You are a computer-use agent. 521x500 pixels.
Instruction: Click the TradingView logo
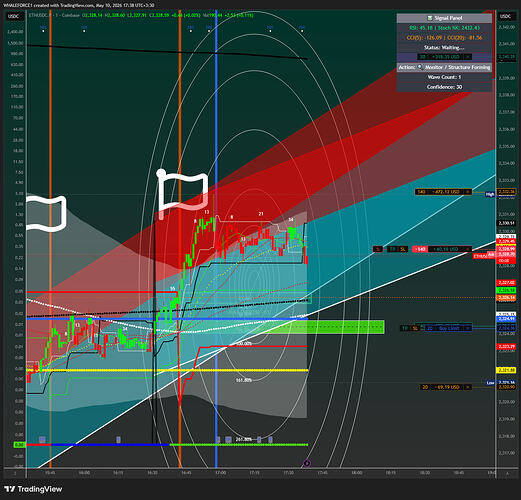pos(34,489)
